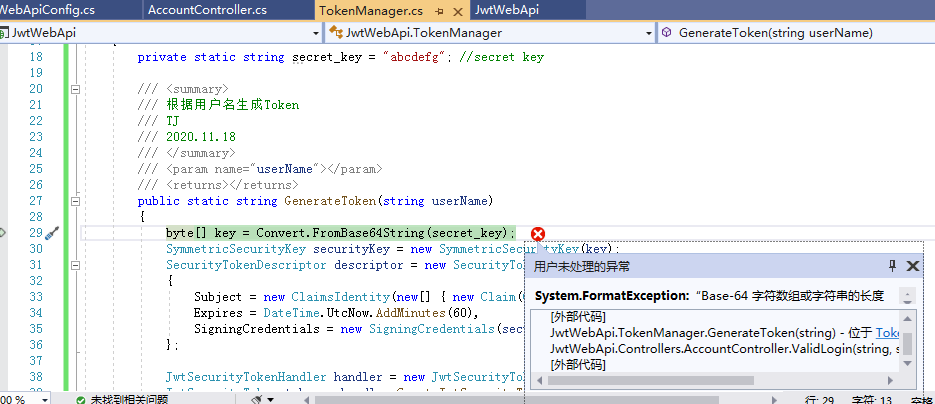Click the 根据用户名生成Token comment on line 21
935x404 pixels.
pyautogui.click(x=233, y=105)
